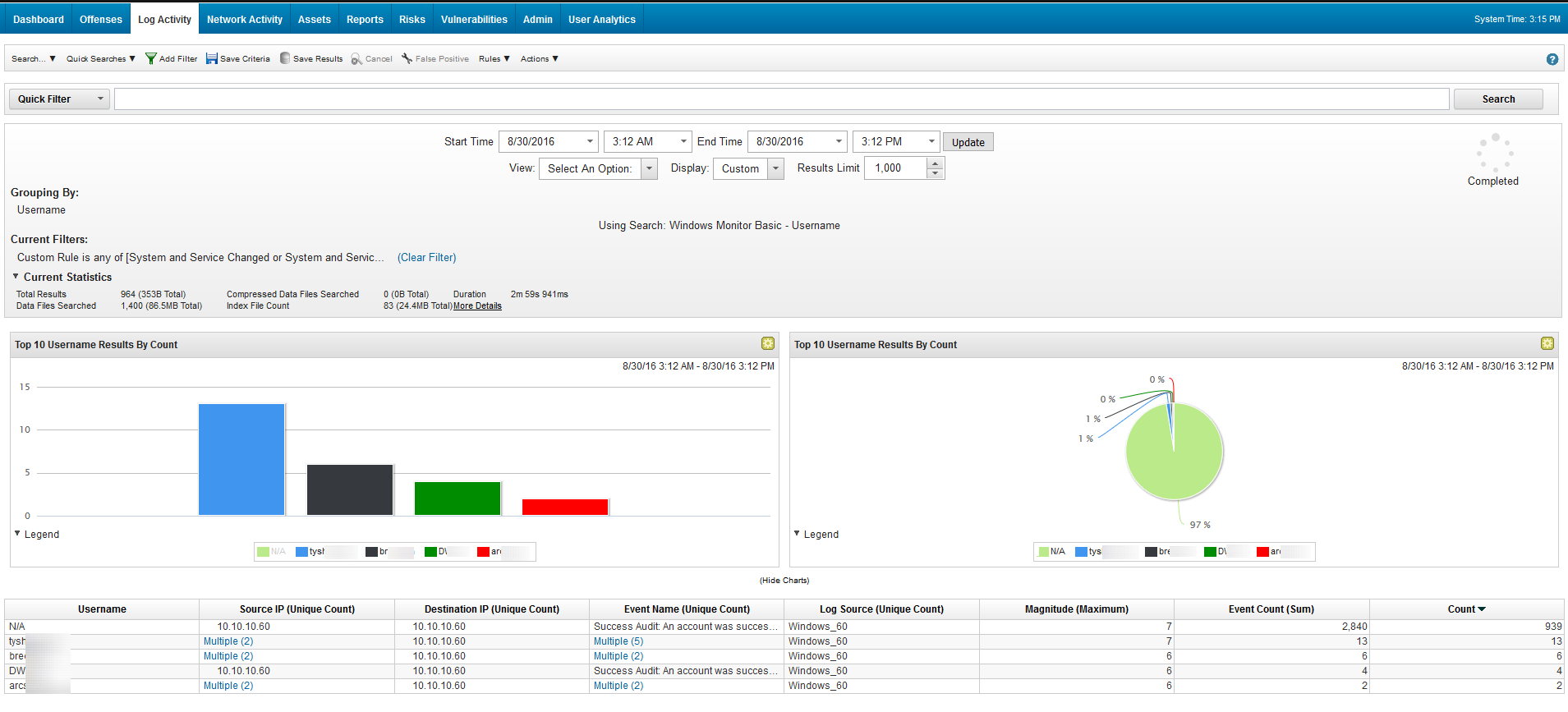Open the Offenses tab
The width and height of the screenshot is (1568, 712).
click(100, 19)
